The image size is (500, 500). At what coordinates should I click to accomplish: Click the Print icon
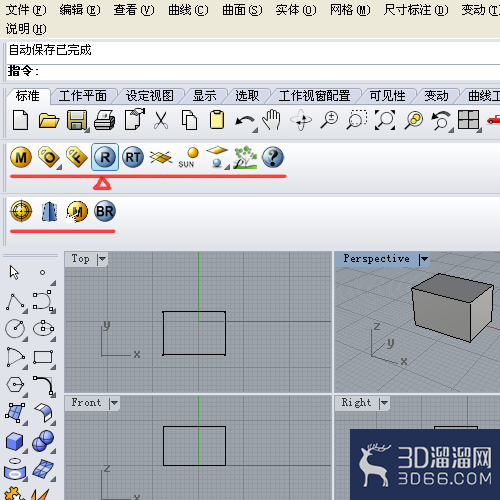[x=105, y=120]
